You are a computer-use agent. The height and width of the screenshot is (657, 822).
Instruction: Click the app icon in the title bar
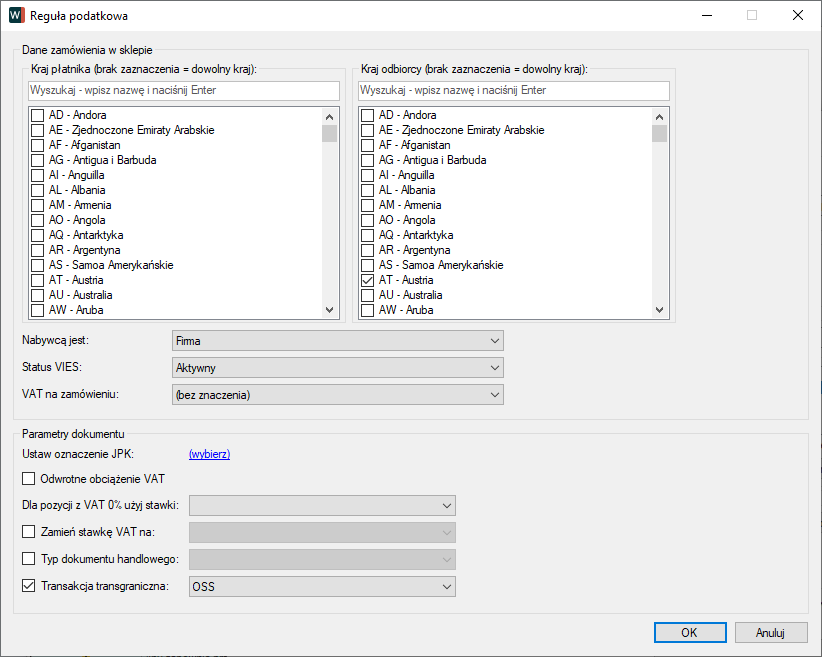[16, 16]
